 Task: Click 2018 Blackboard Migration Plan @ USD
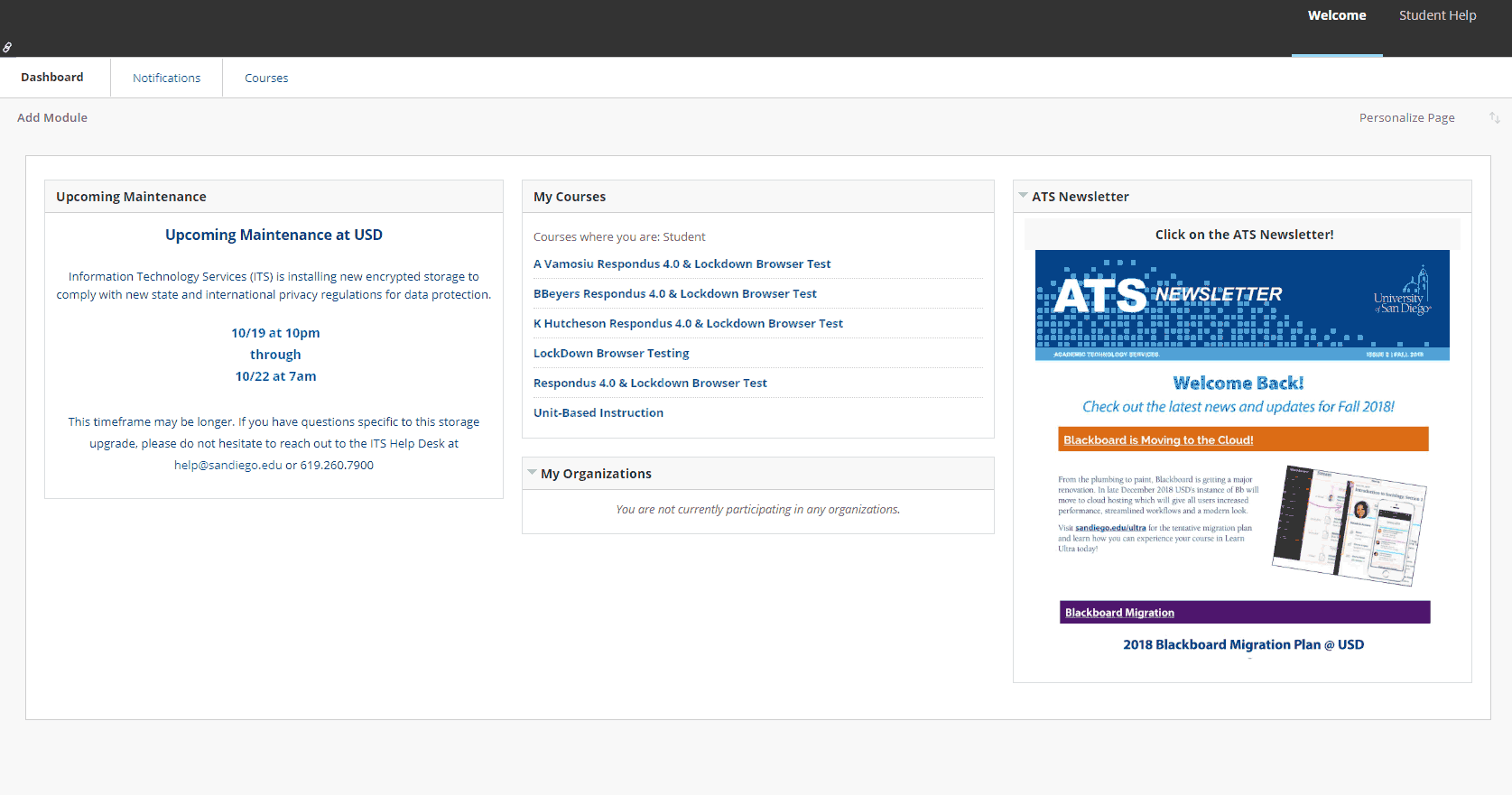coord(1243,644)
